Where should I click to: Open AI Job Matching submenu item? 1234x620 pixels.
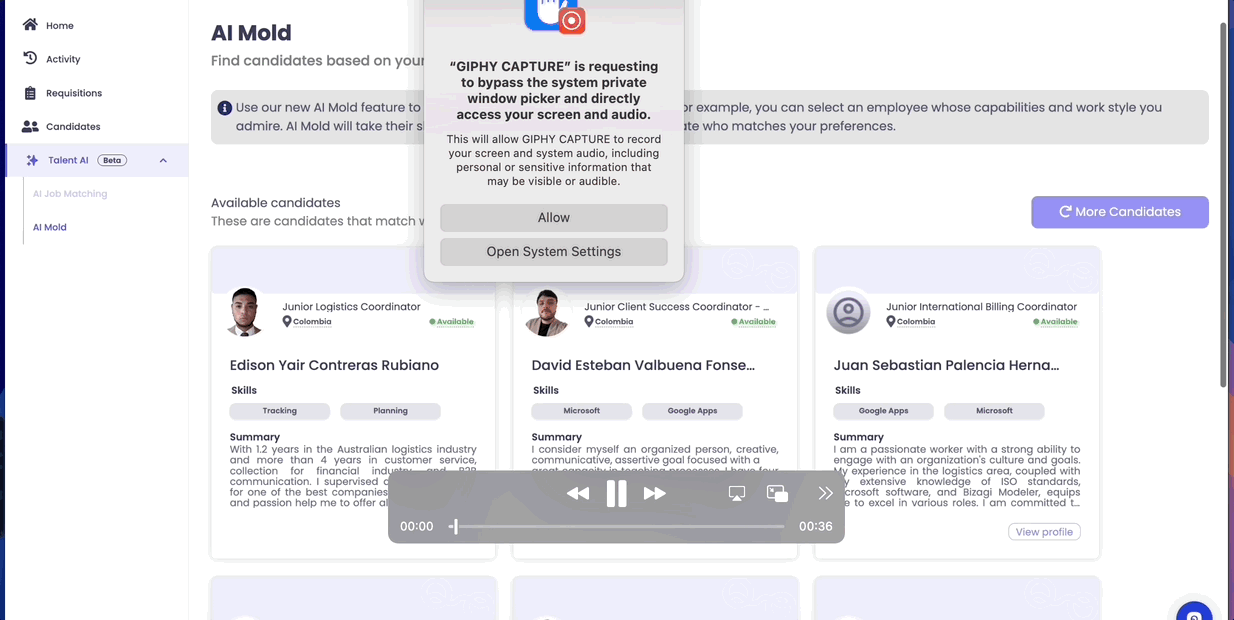click(70, 194)
